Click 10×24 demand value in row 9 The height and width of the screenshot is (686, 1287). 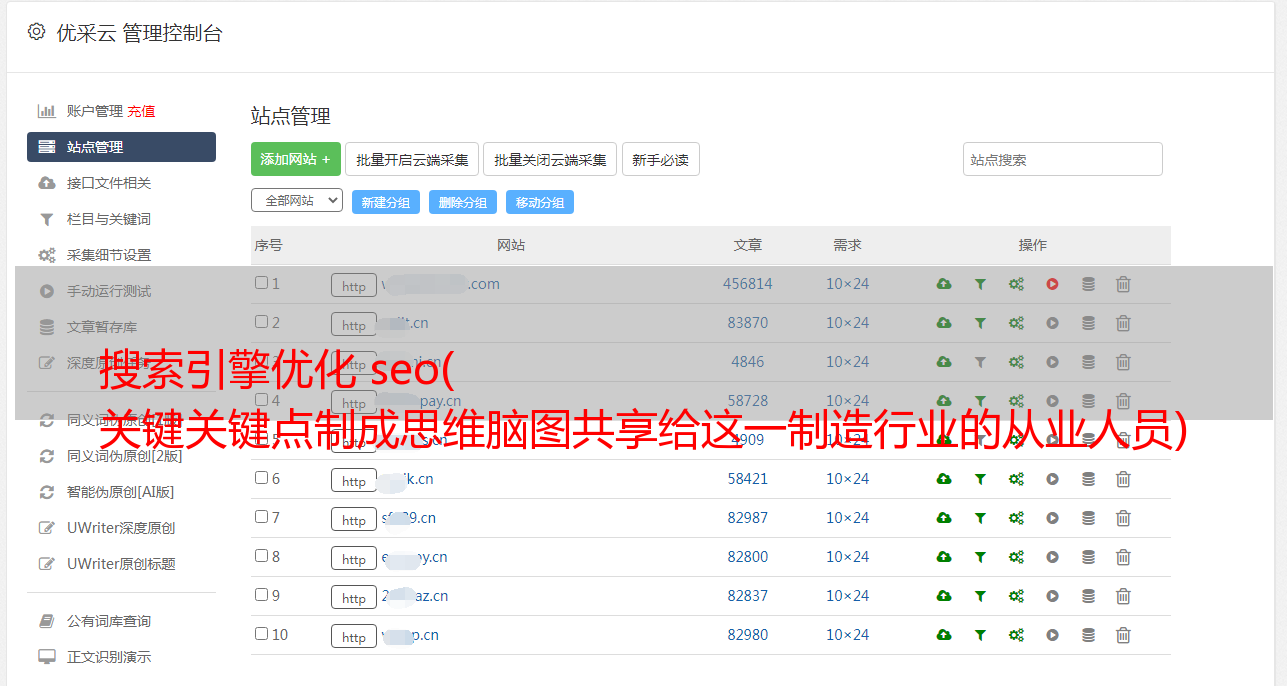coord(847,596)
